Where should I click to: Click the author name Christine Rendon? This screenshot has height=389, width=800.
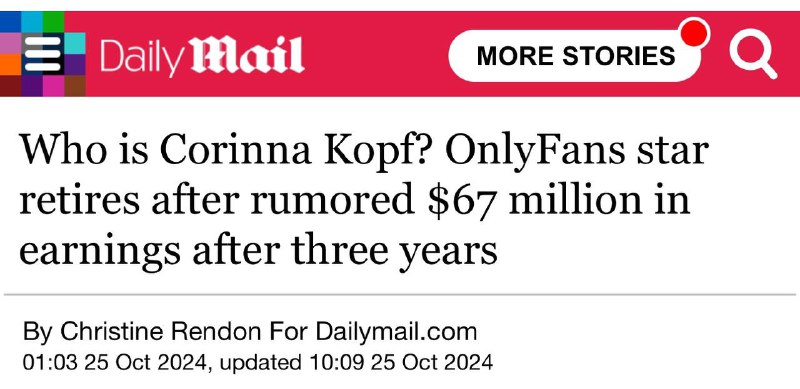pyautogui.click(x=162, y=332)
